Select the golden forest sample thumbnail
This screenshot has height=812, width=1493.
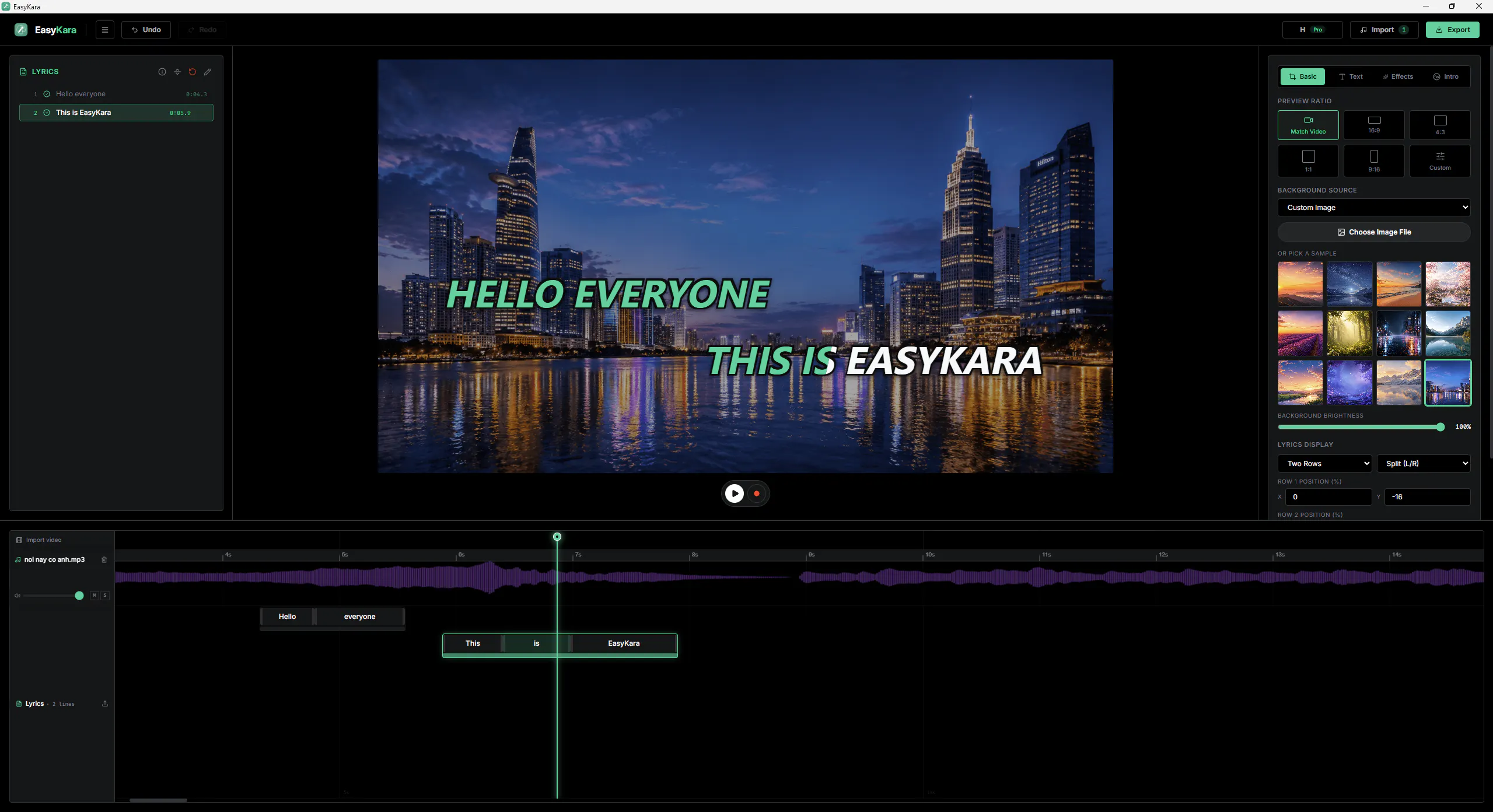(1349, 333)
